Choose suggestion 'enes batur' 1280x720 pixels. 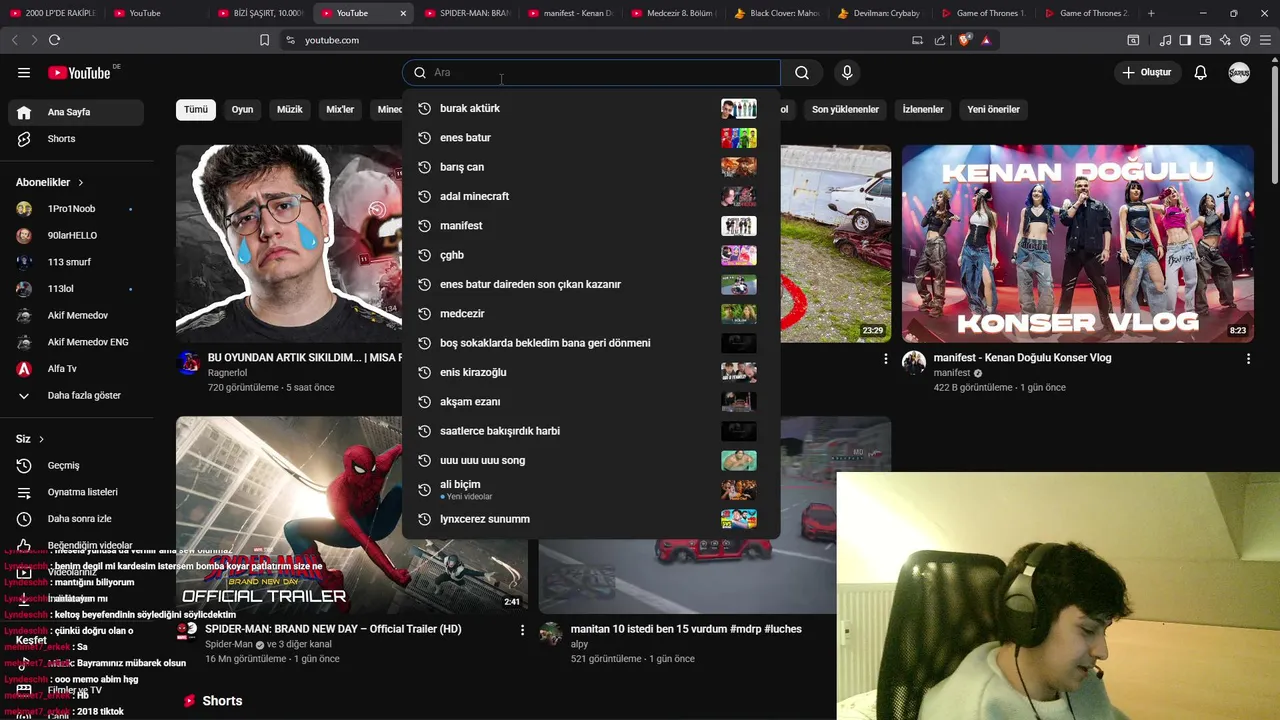591,138
